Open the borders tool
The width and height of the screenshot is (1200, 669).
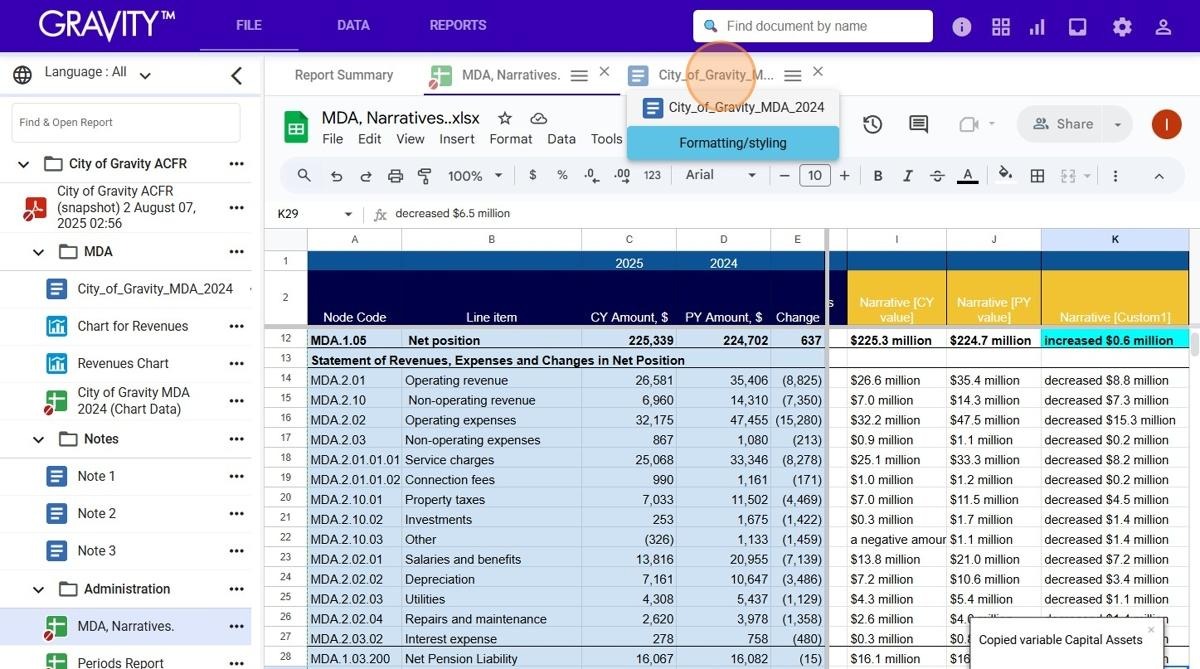1038,176
